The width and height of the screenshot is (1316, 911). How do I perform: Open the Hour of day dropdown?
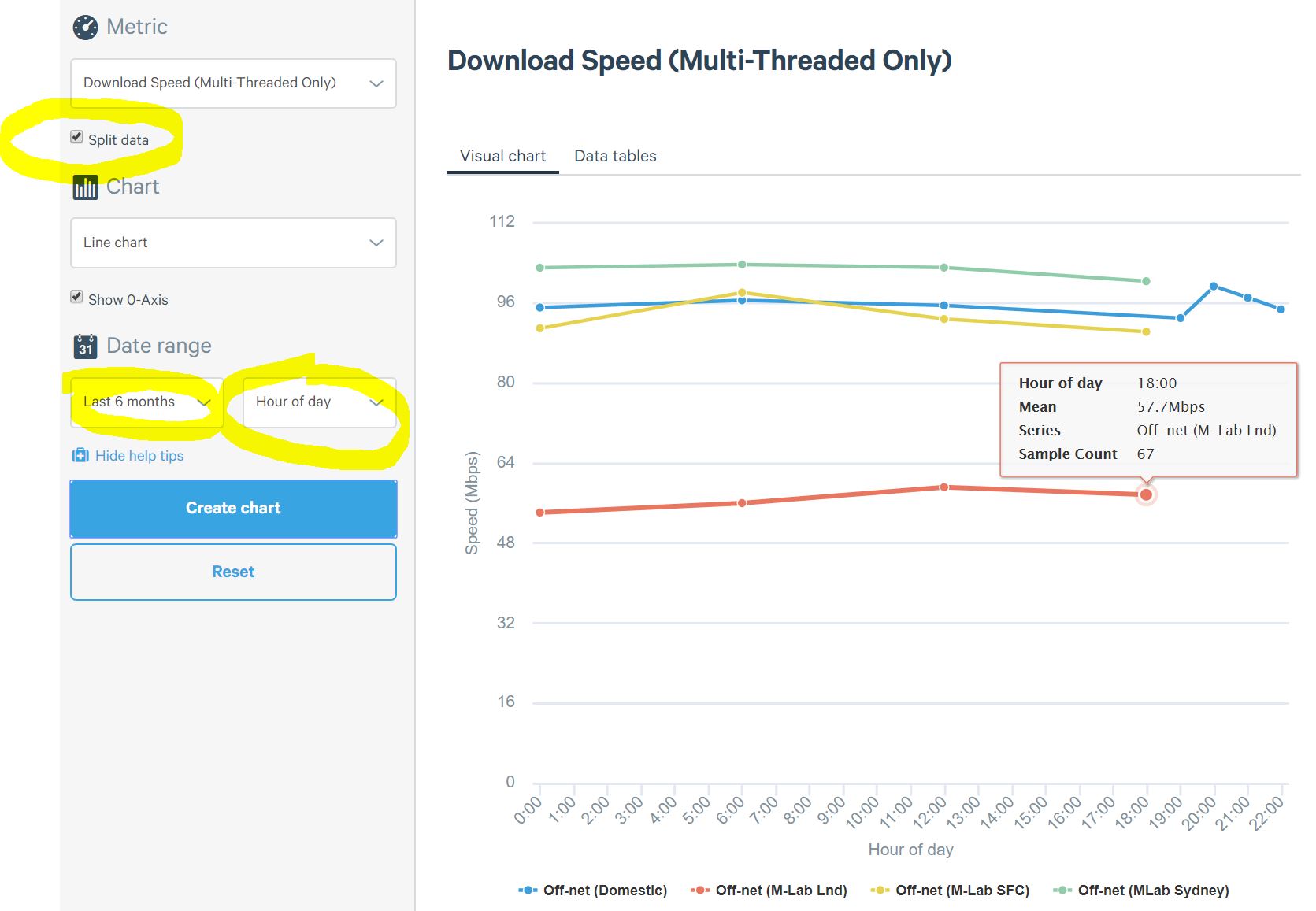[319, 402]
